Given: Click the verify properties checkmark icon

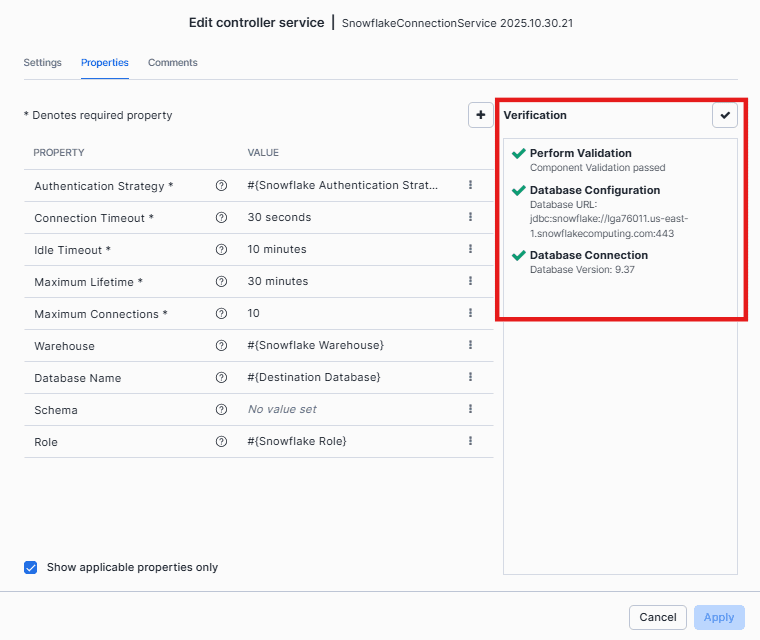Looking at the screenshot, I should (x=725, y=115).
